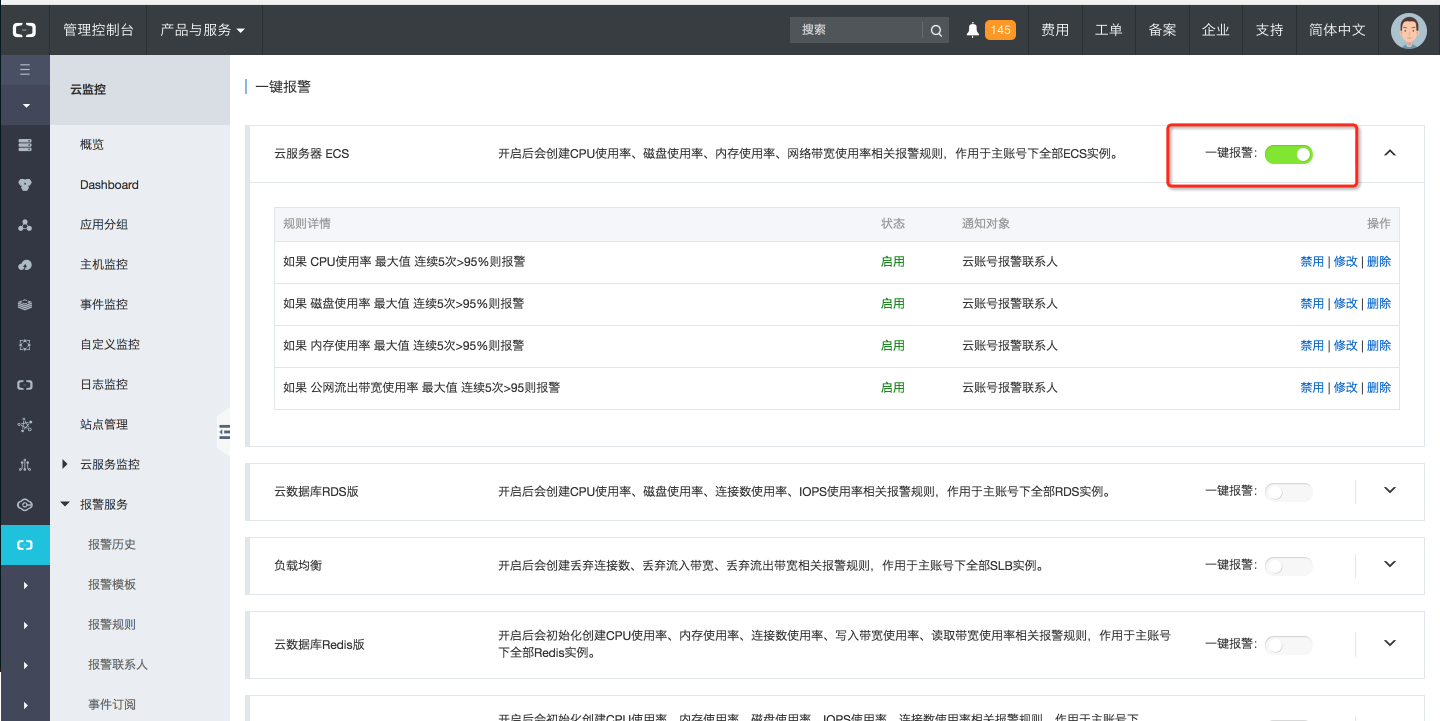Open the 费用 menu
Image resolution: width=1440 pixels, height=721 pixels.
pos(1055,30)
